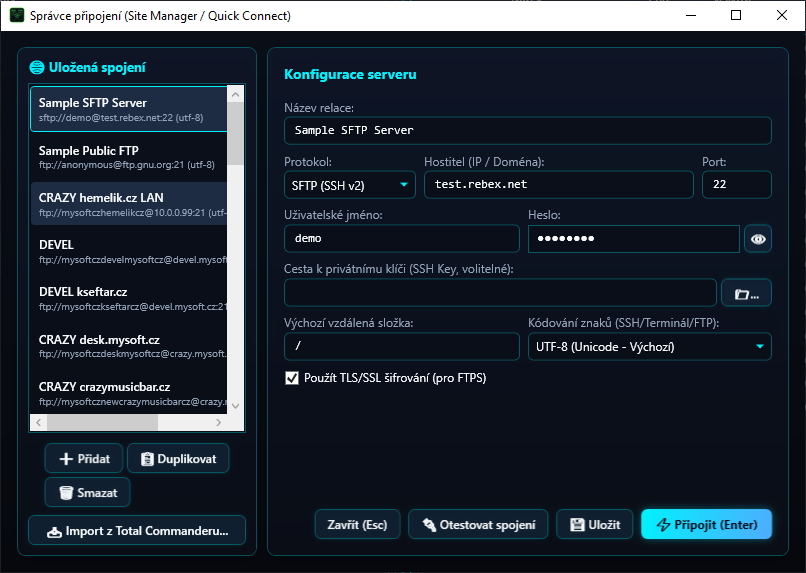806x573 pixels.
Task: Focus the Uživatelské jméno field
Action: click(x=402, y=238)
